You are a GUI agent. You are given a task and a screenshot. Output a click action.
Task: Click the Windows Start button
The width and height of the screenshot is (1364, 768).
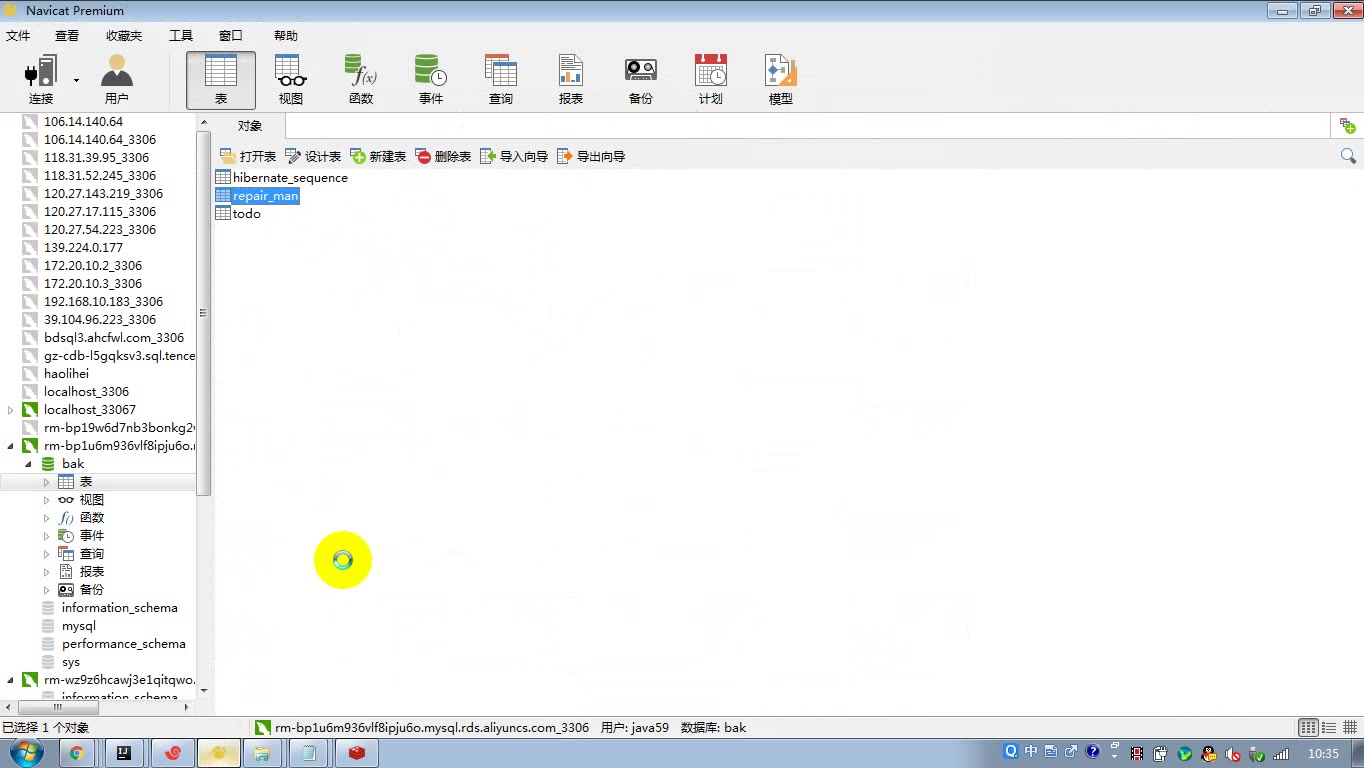click(27, 753)
